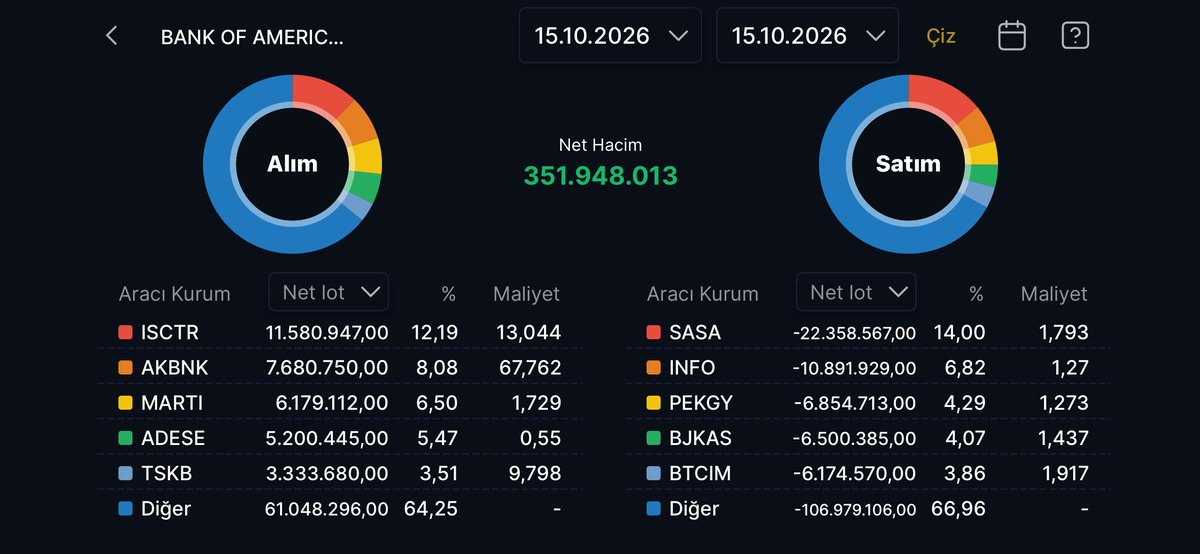Click net lot value -106.979.106,00
The image size is (1200, 554).
tap(855, 509)
